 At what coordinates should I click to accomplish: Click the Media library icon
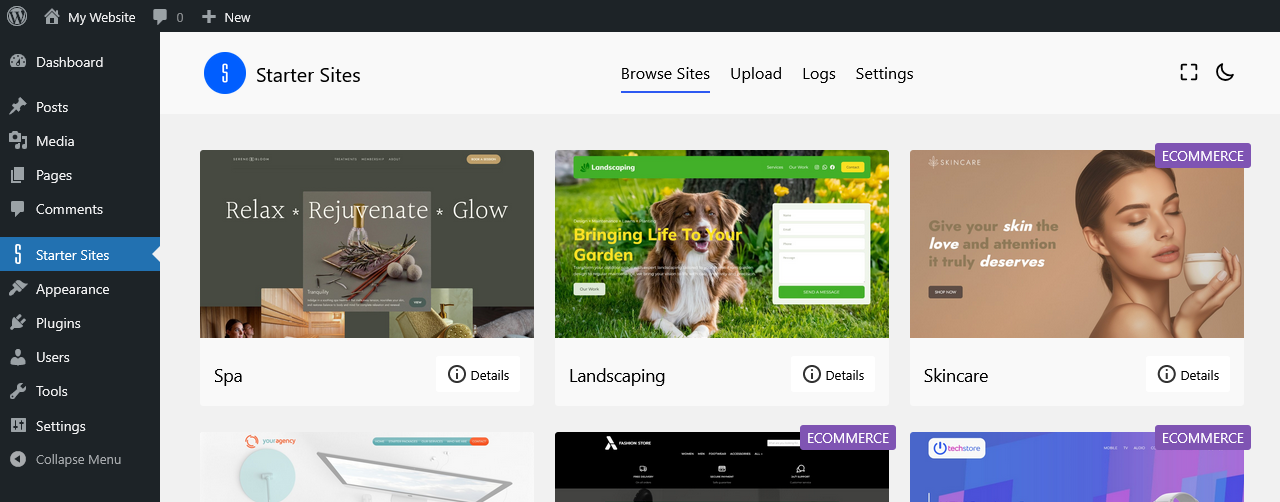18,141
